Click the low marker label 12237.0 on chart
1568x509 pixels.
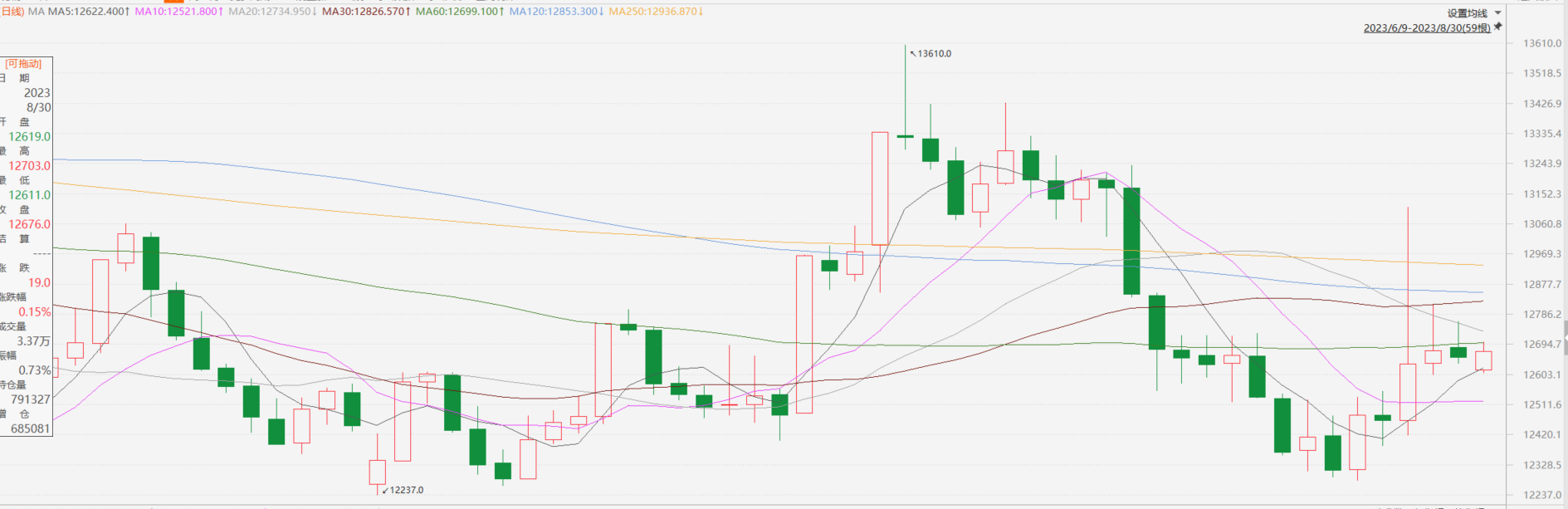coord(407,490)
